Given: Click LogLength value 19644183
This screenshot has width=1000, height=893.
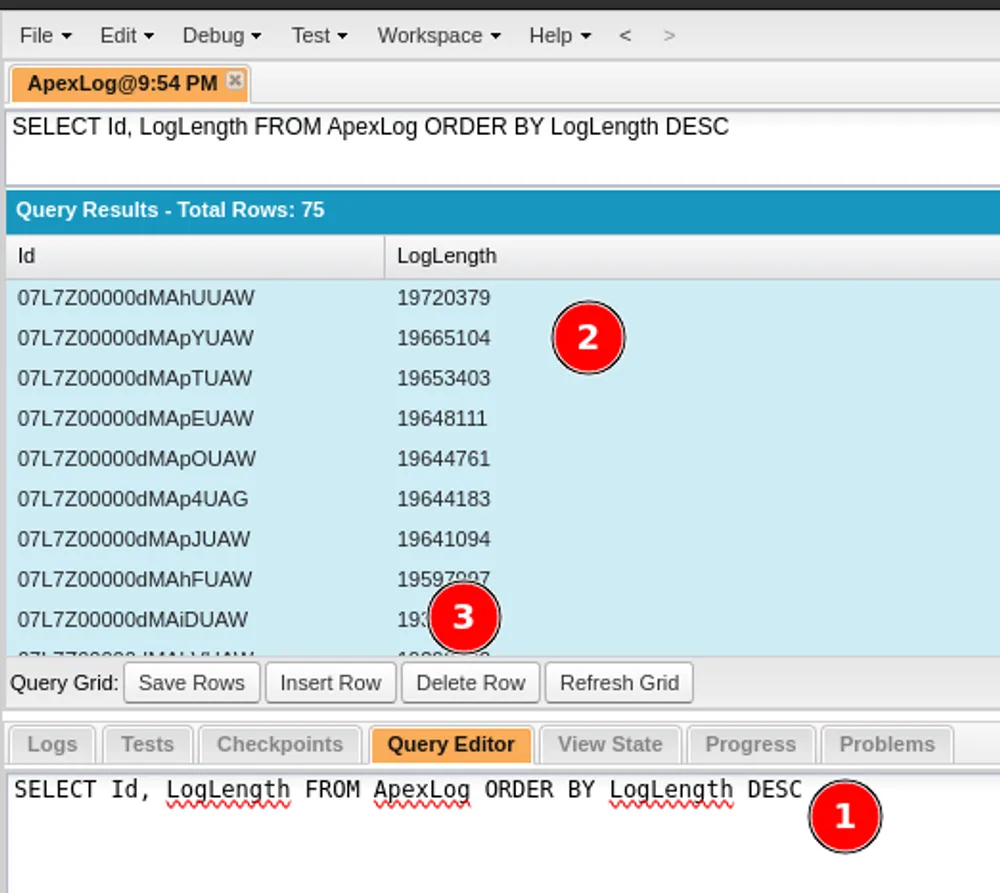Looking at the screenshot, I should click(x=444, y=499).
